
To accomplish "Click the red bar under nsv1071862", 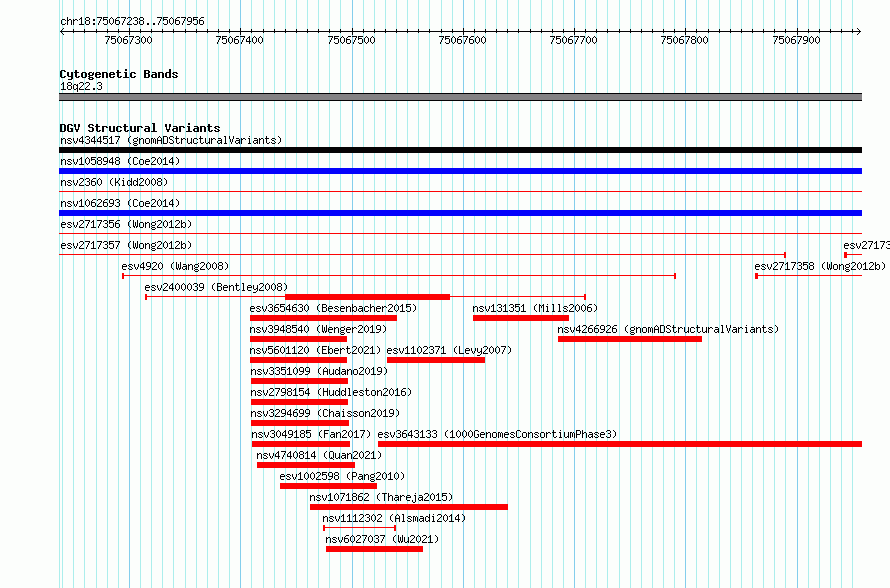I will 409,507.
